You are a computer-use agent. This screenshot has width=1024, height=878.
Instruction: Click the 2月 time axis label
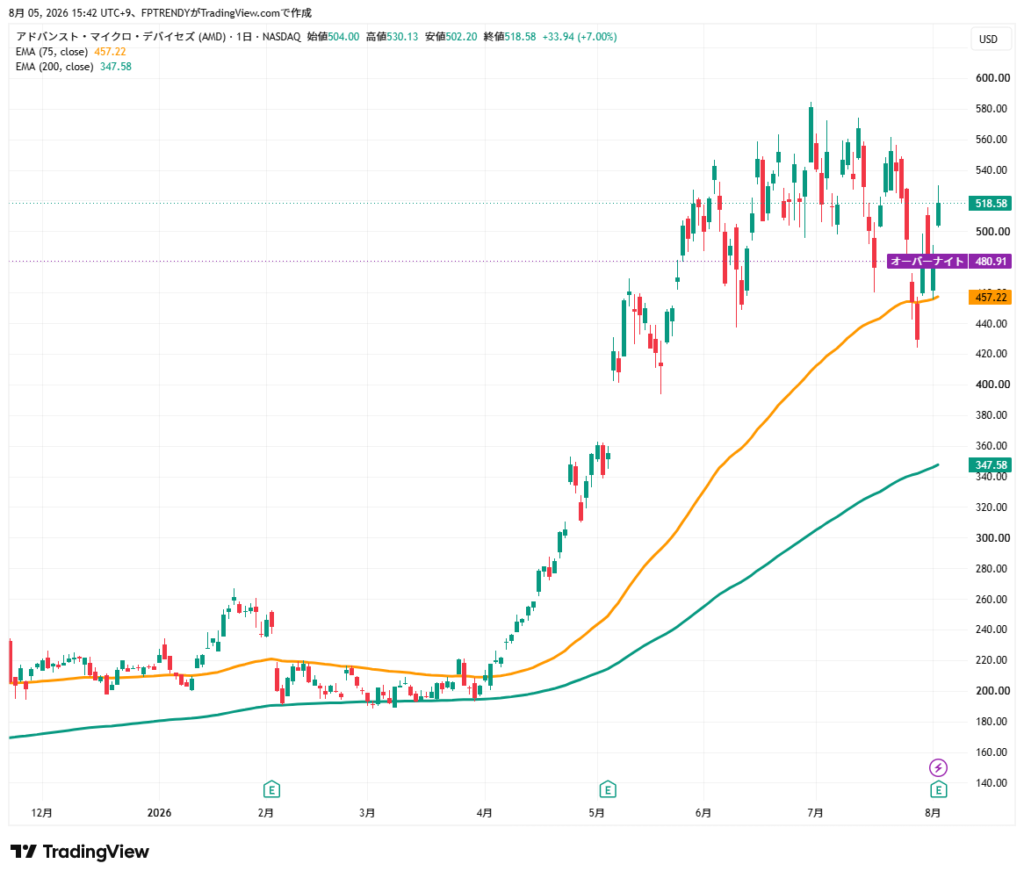click(266, 813)
